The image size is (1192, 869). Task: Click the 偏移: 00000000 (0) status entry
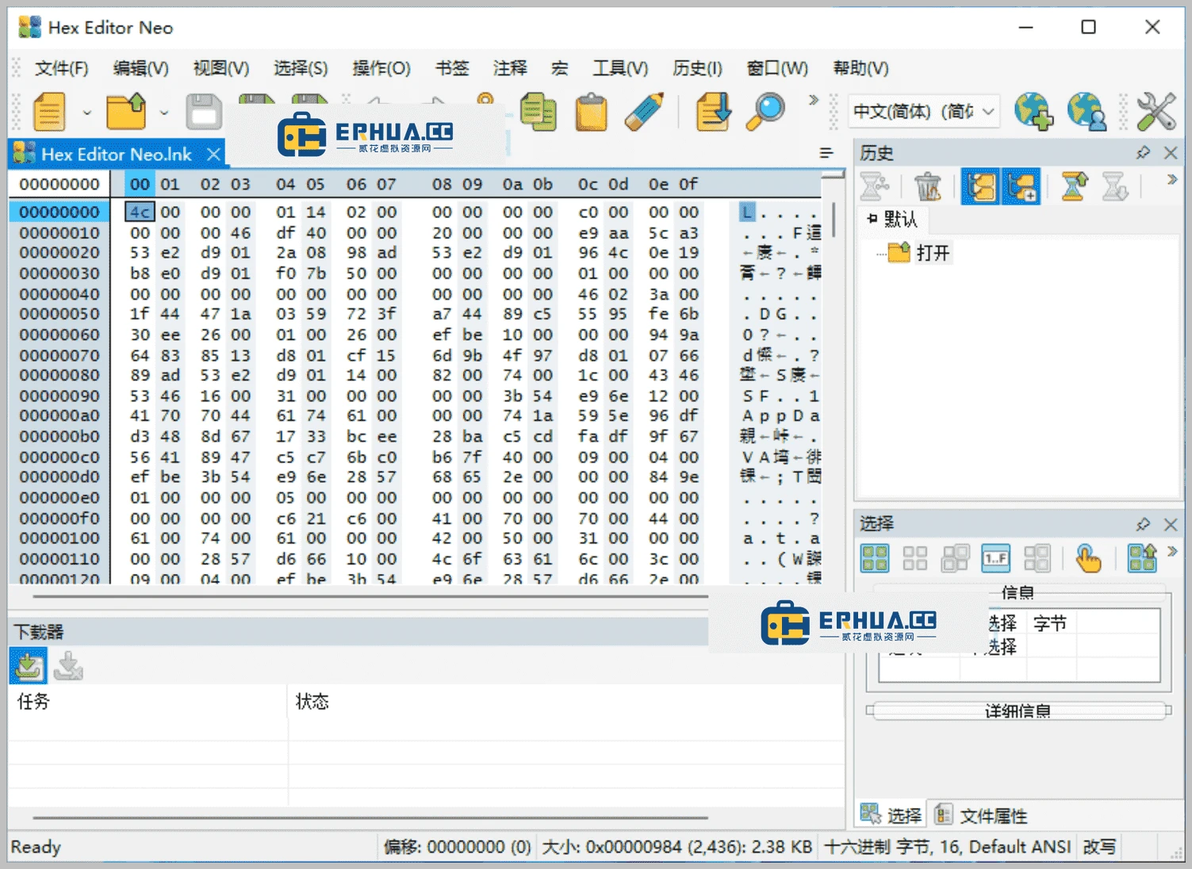(457, 846)
